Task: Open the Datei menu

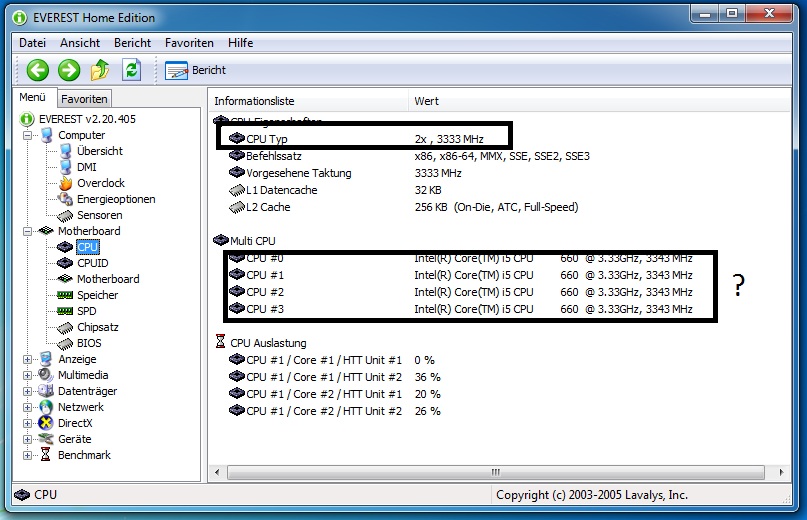Action: pyautogui.click(x=32, y=43)
